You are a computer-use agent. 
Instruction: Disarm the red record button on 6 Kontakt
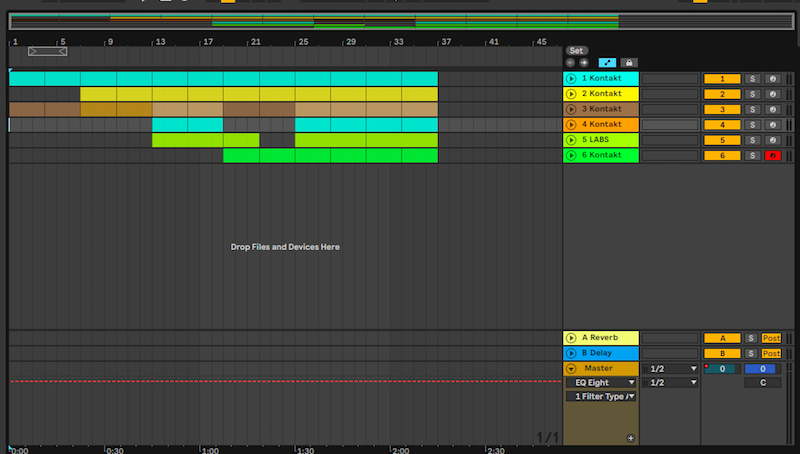(772, 155)
